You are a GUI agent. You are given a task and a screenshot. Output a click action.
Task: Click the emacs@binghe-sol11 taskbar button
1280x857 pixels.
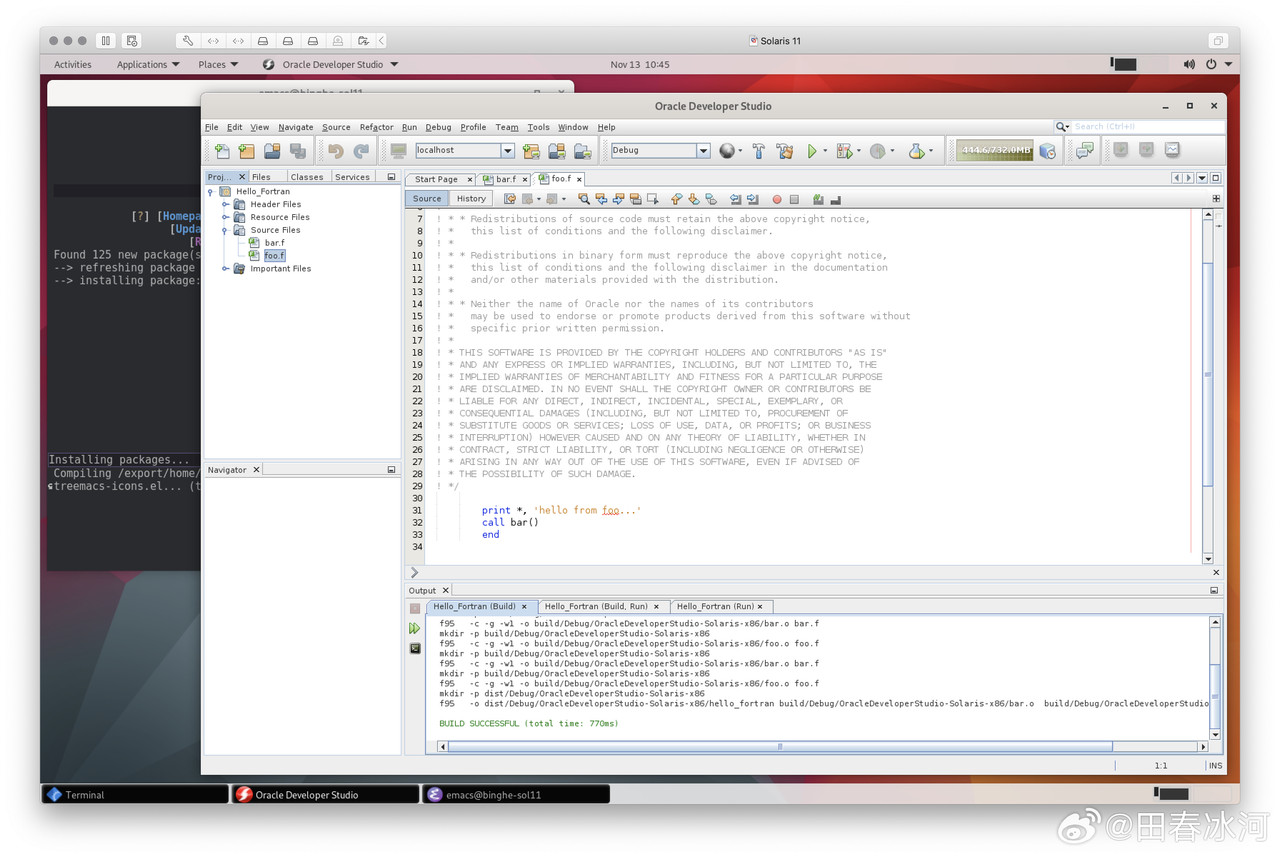click(x=516, y=794)
